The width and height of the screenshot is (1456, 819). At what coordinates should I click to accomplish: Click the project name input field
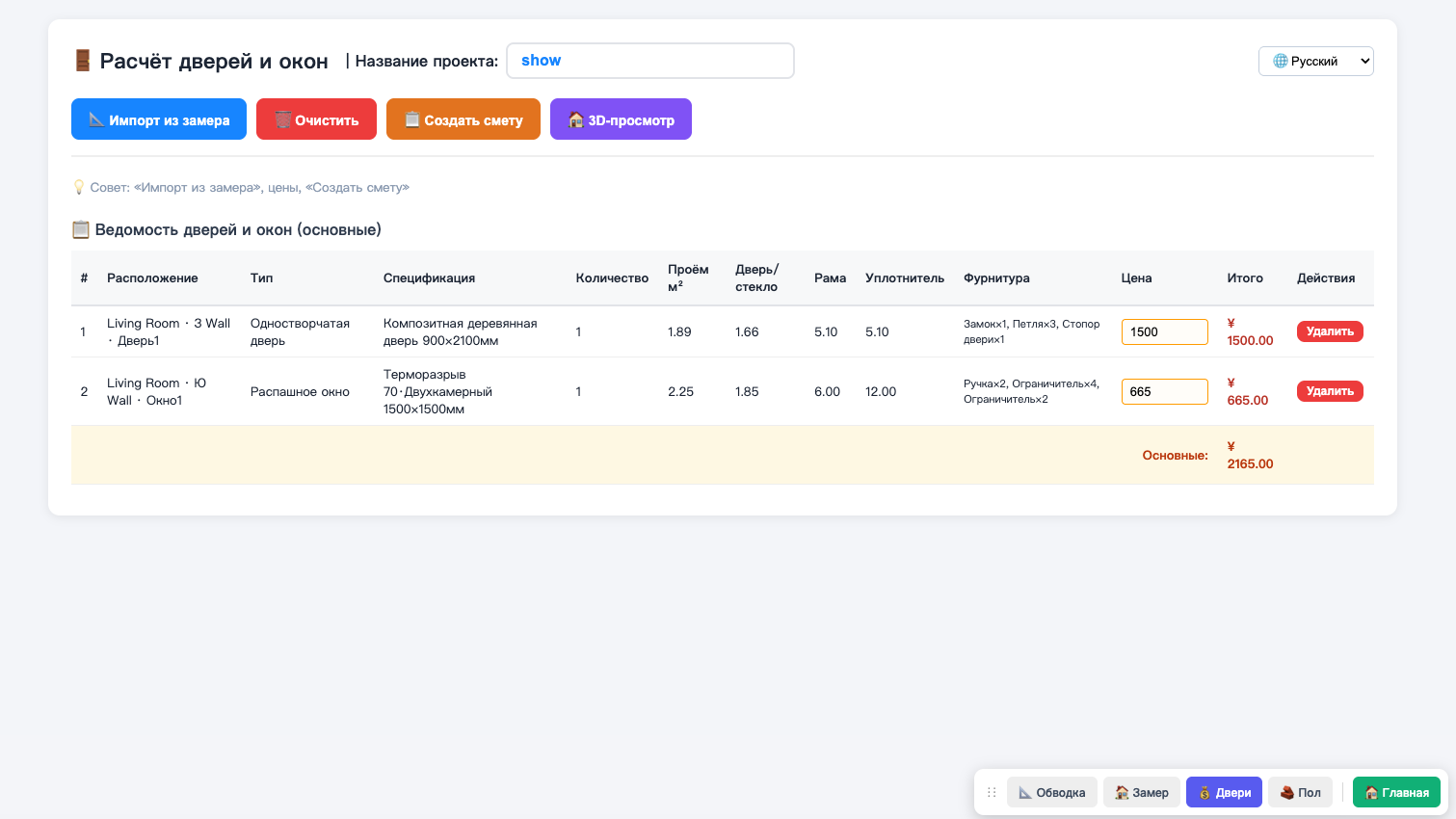tap(650, 61)
